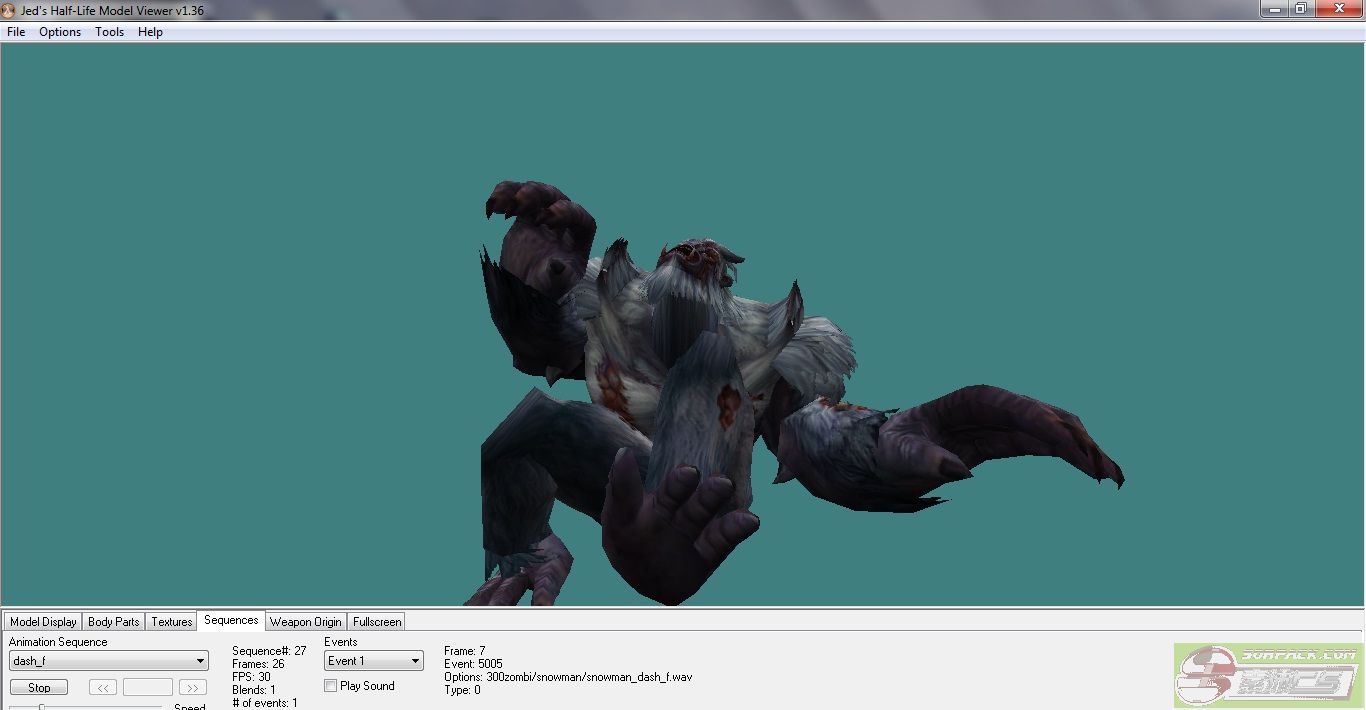Viewport: 1366px width, 710px height.
Task: Open the Options menu
Action: (60, 32)
